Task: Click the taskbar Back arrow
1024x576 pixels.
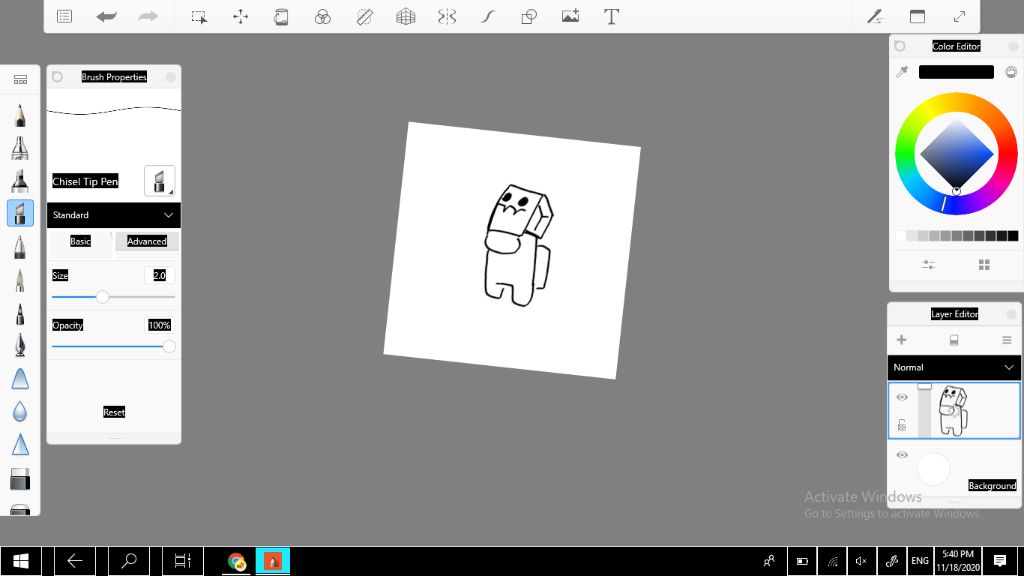Action: pos(74,561)
